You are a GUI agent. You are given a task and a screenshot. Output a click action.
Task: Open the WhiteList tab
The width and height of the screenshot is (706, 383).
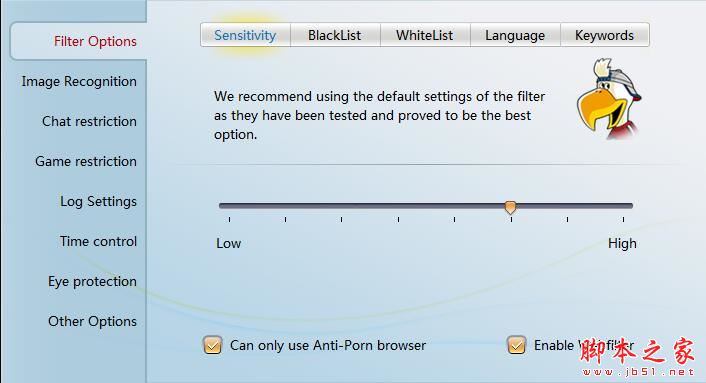click(425, 35)
